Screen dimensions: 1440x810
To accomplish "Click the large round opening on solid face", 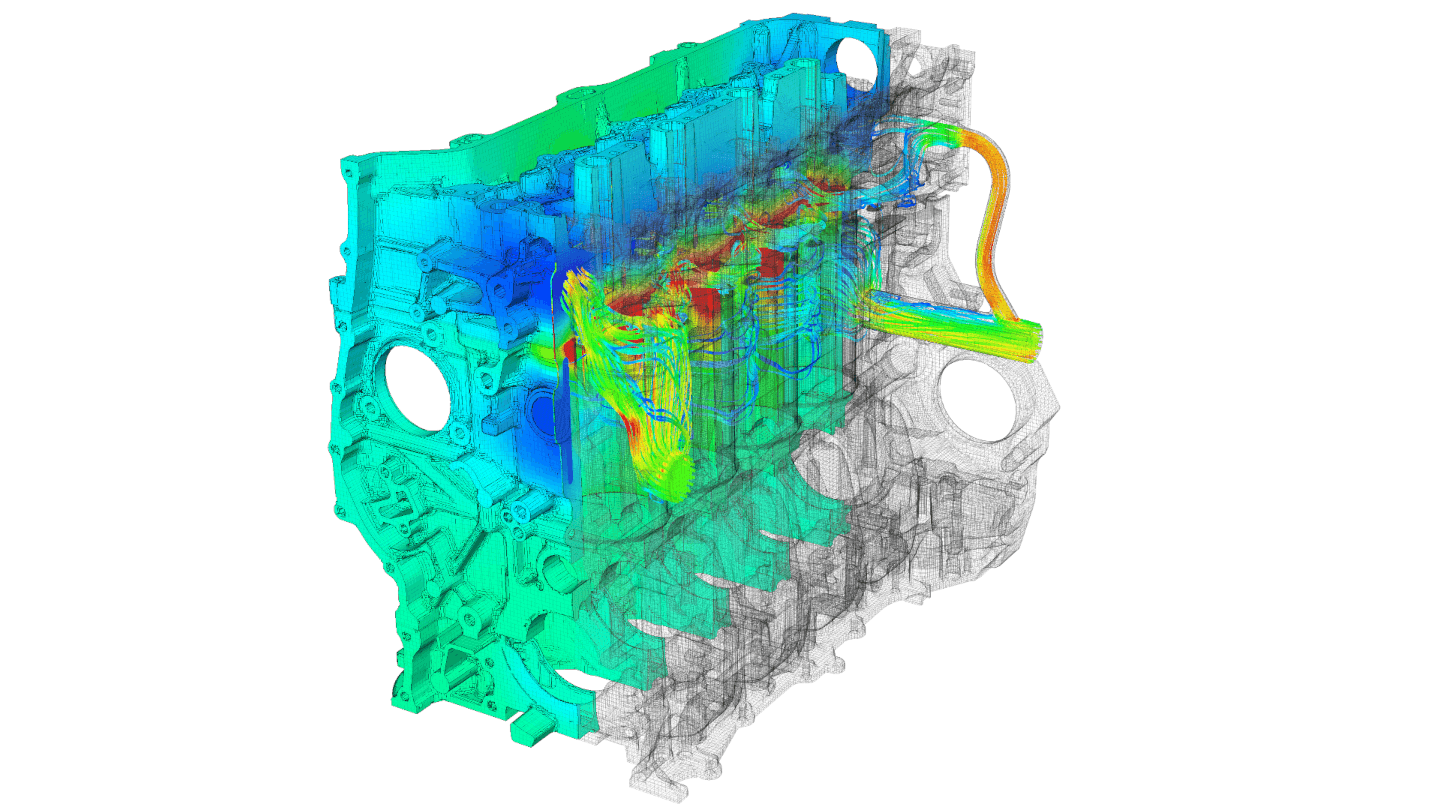I will (x=415, y=389).
